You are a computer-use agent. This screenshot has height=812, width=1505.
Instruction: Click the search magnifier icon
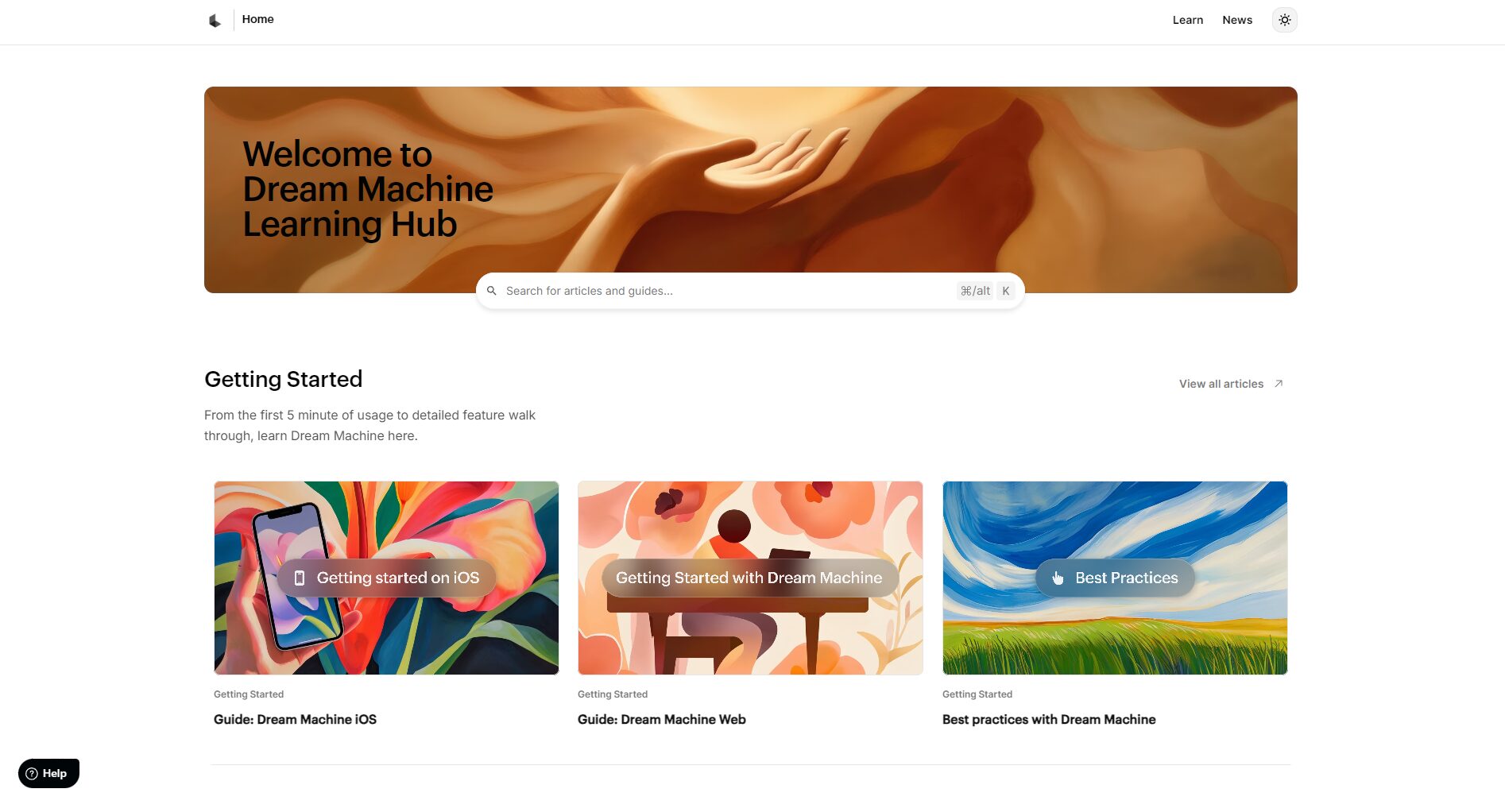492,291
